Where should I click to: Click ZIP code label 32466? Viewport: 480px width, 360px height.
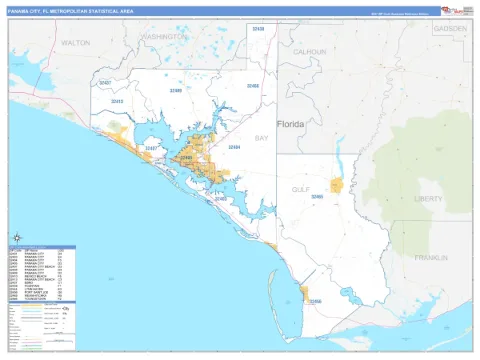(253, 86)
